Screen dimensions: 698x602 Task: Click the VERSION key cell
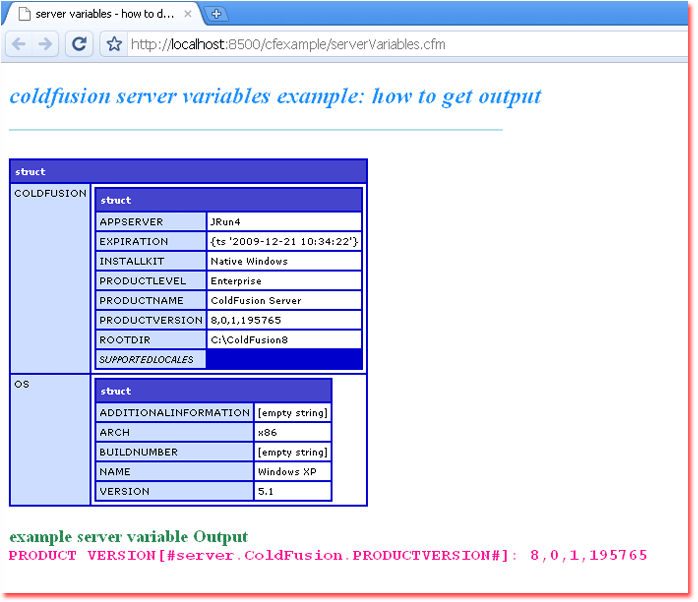coord(174,491)
